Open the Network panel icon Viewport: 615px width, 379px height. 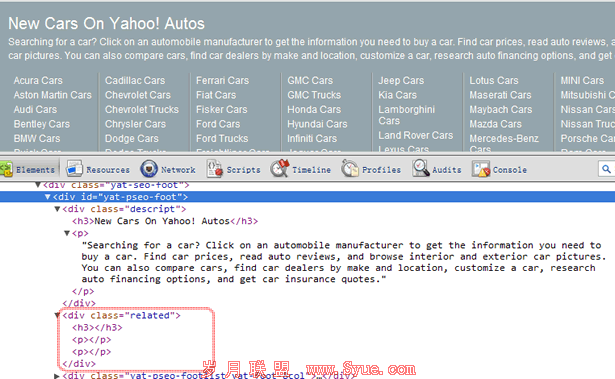click(x=149, y=169)
